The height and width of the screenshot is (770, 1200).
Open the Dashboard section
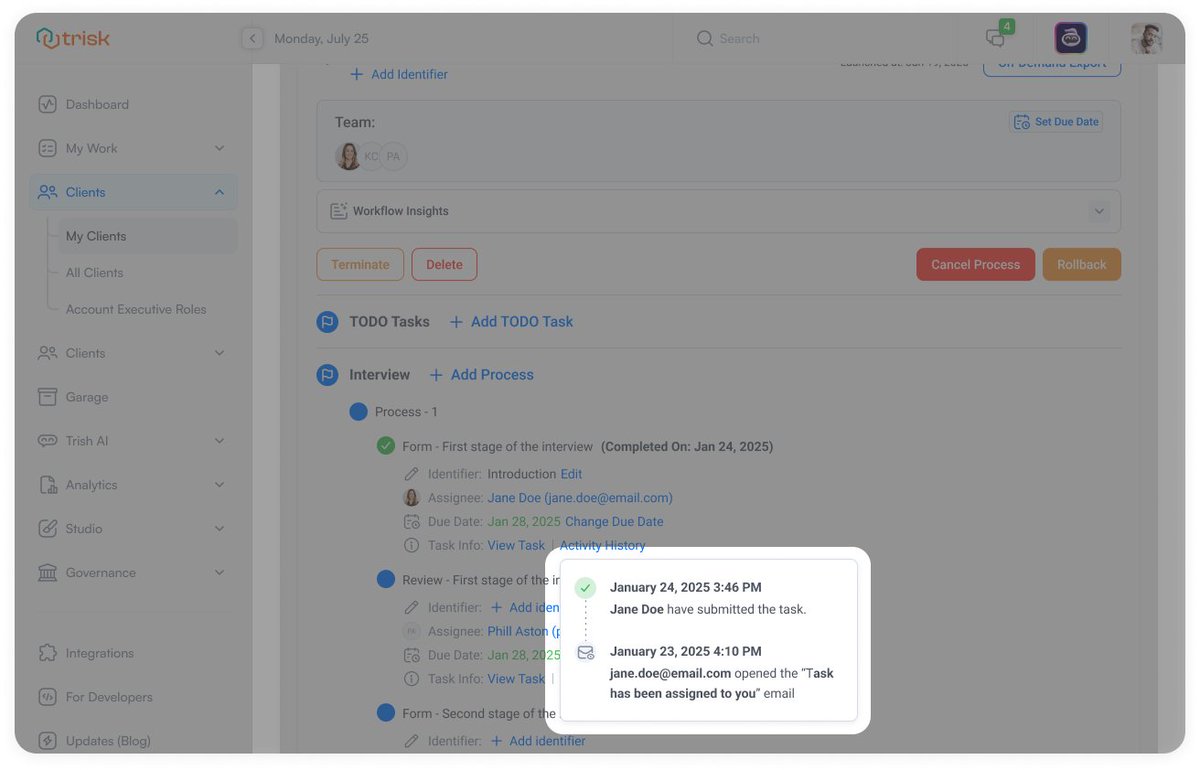point(95,104)
